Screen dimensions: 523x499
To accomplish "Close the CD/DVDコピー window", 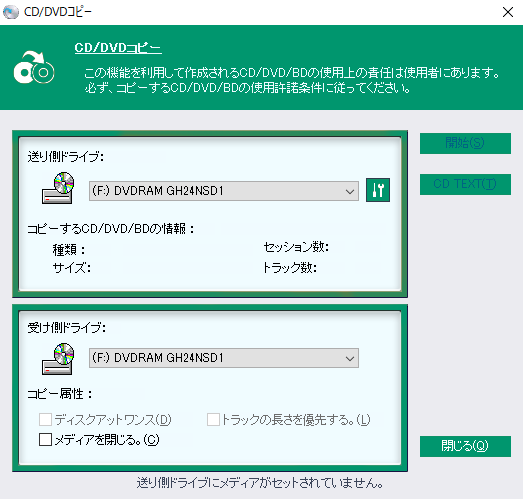I will click(x=508, y=12).
